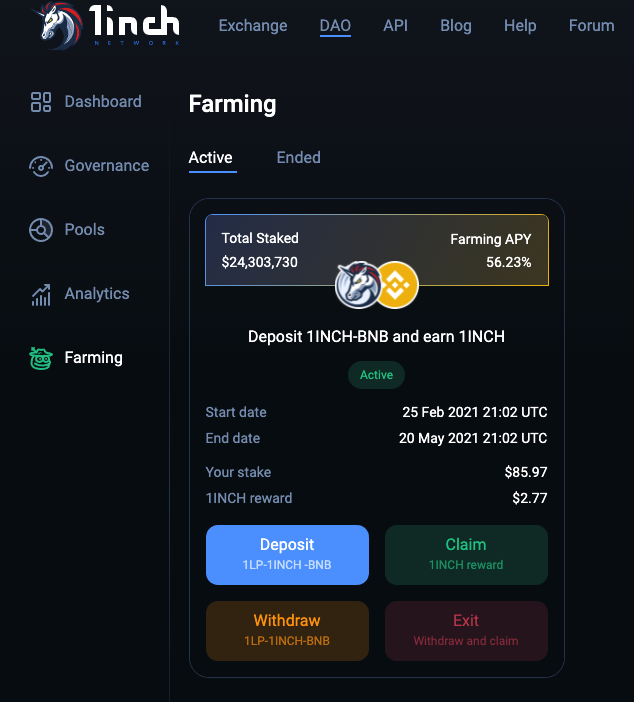Viewport: 634px width, 702px height.
Task: Open the API link in header
Action: click(x=395, y=26)
